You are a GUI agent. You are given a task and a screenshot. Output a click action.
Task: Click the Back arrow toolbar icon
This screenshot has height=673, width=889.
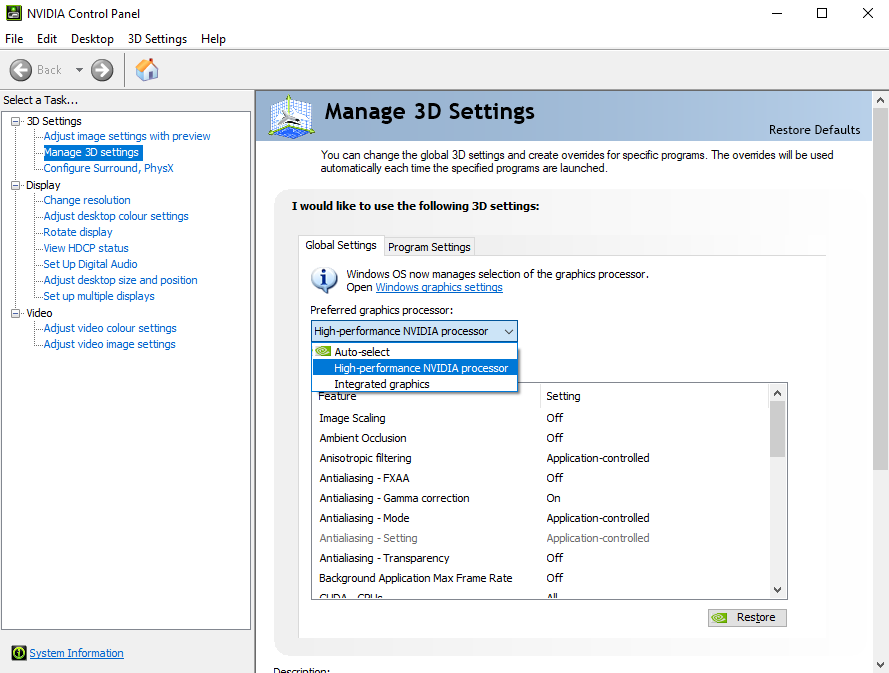point(21,70)
